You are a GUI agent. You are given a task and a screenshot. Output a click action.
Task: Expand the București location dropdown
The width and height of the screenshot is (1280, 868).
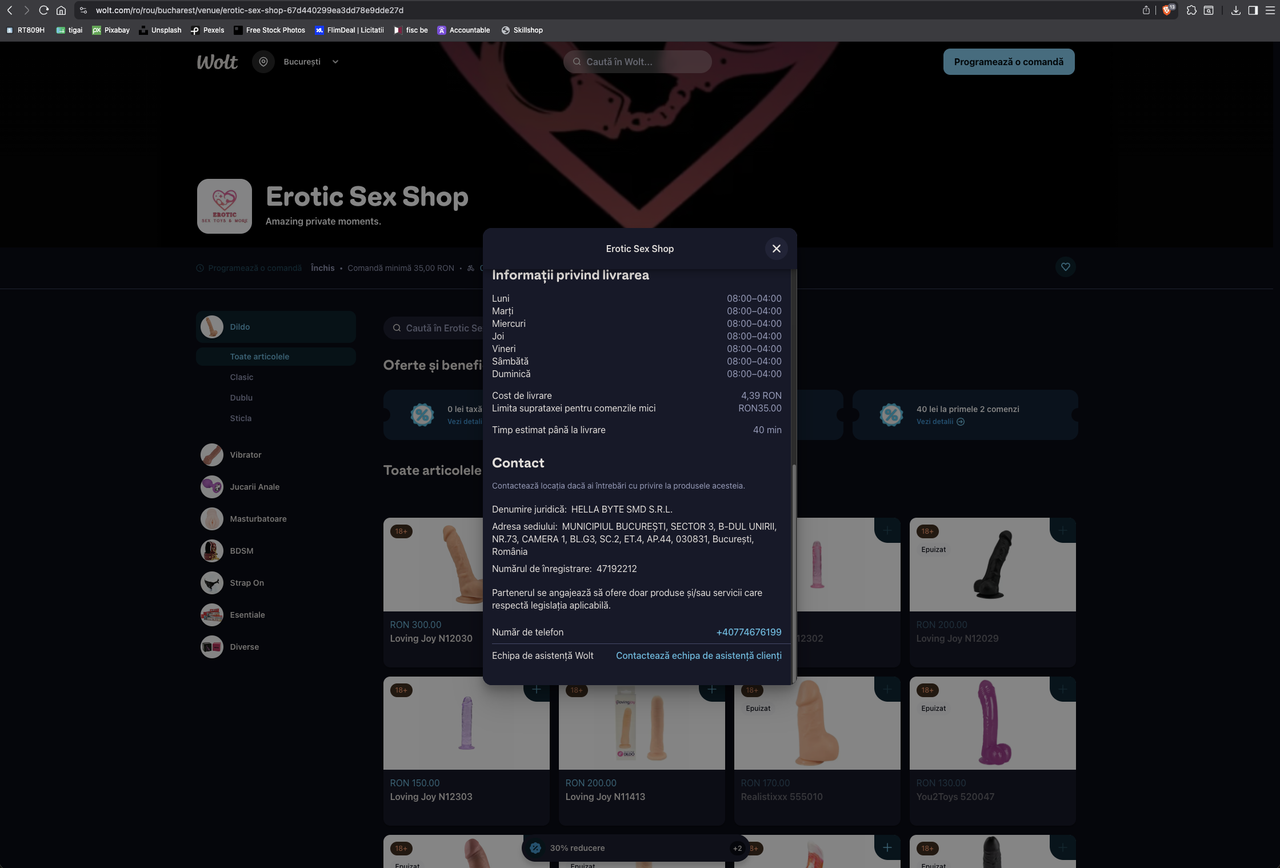click(x=335, y=62)
